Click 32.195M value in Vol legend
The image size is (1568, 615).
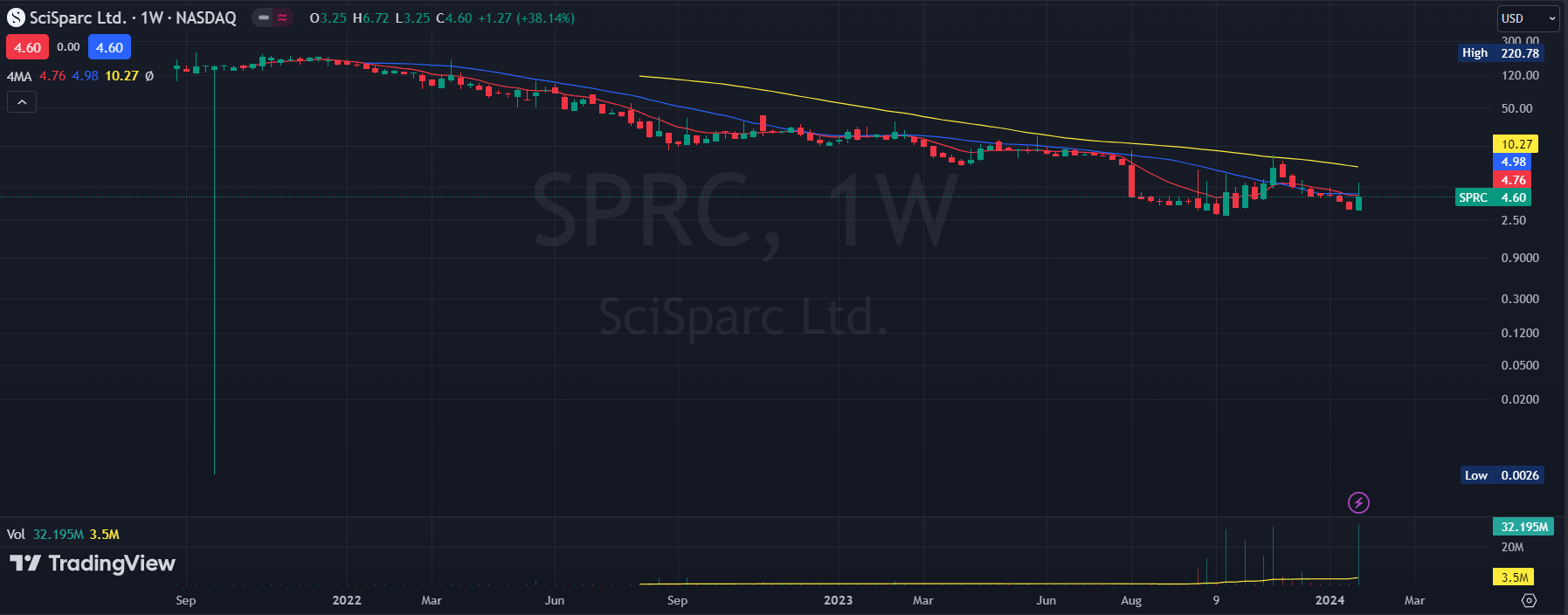pos(59,535)
